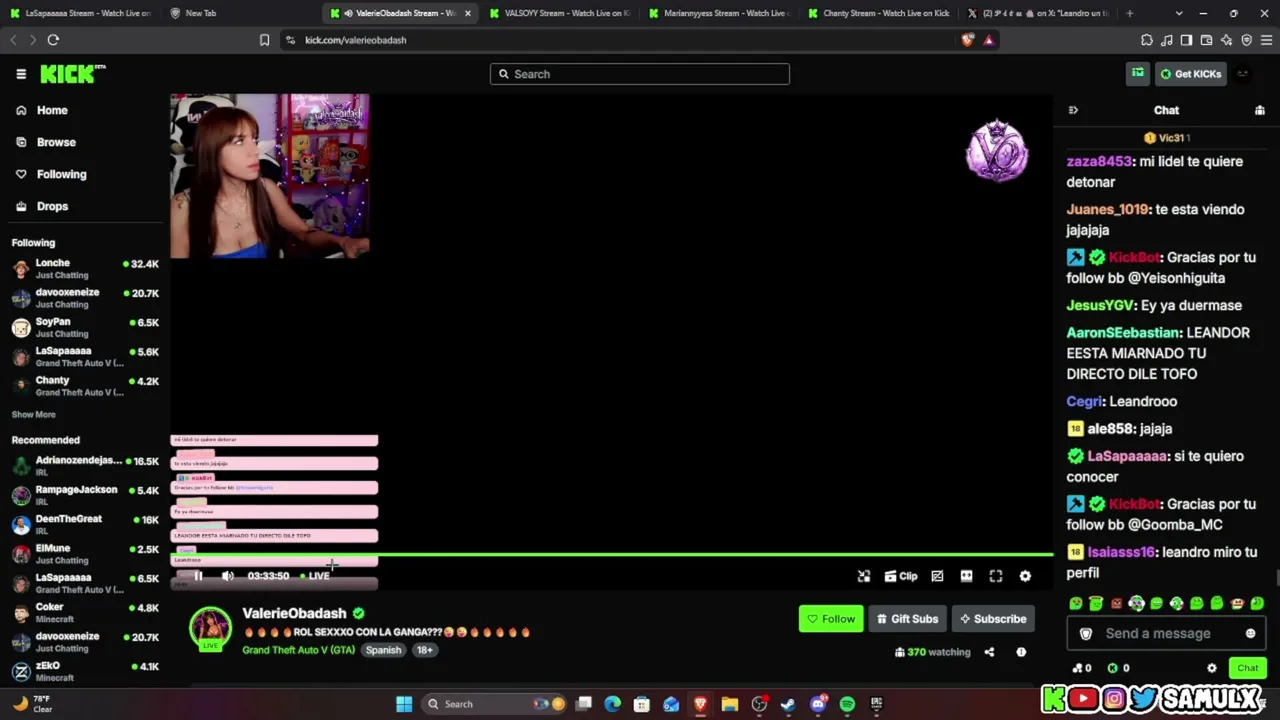Enter fullscreen video mode
The width and height of the screenshot is (1280, 720).
point(996,576)
